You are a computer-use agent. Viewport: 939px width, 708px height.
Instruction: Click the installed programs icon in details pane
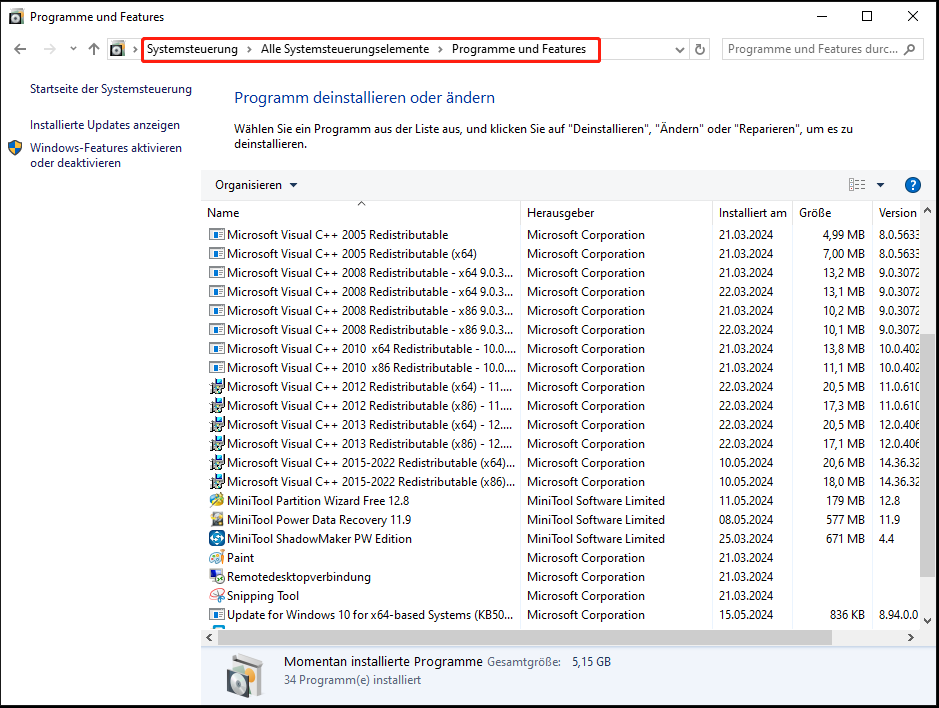(x=244, y=675)
